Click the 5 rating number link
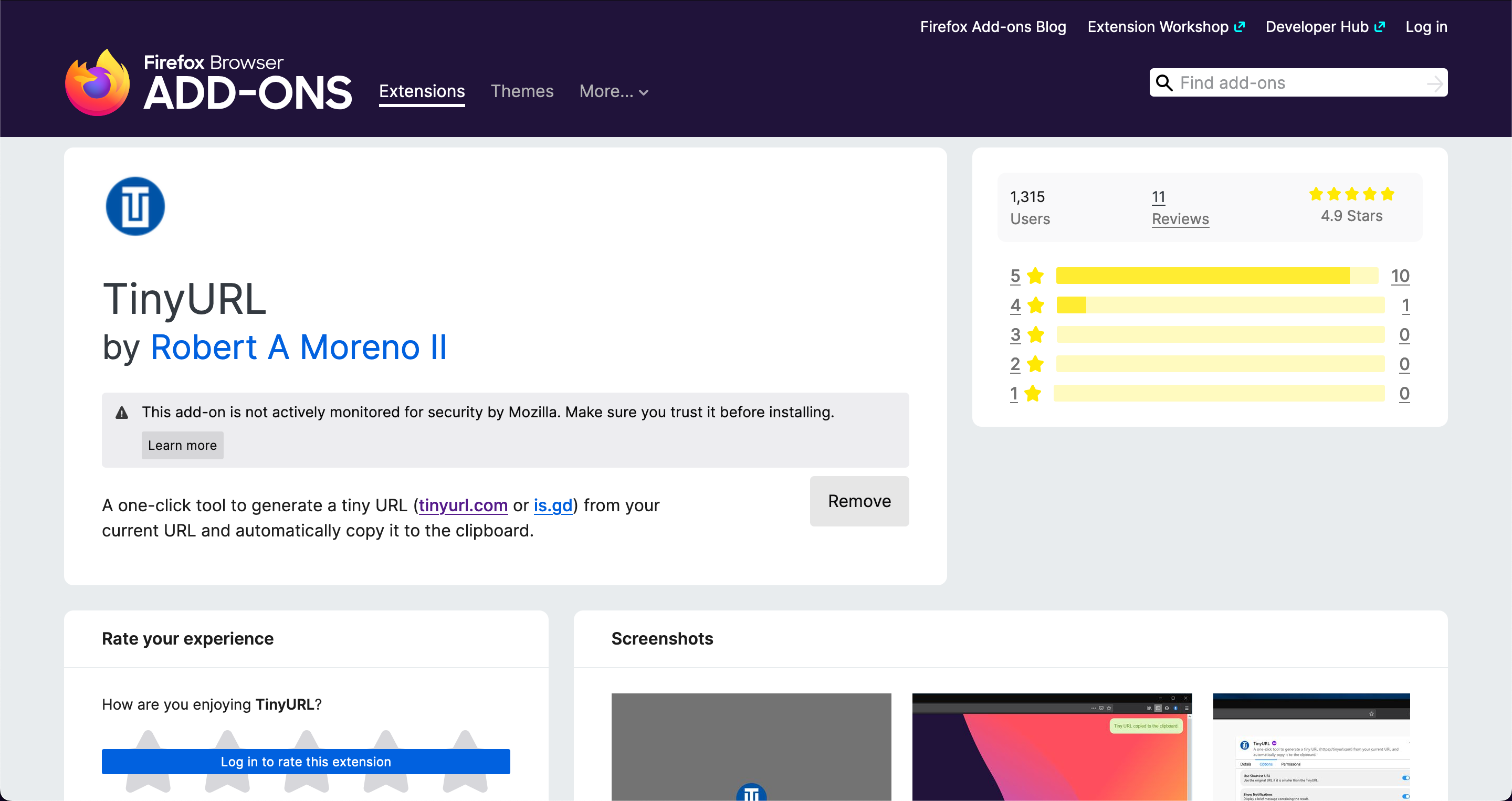Viewport: 1512px width, 801px height. (x=1015, y=276)
